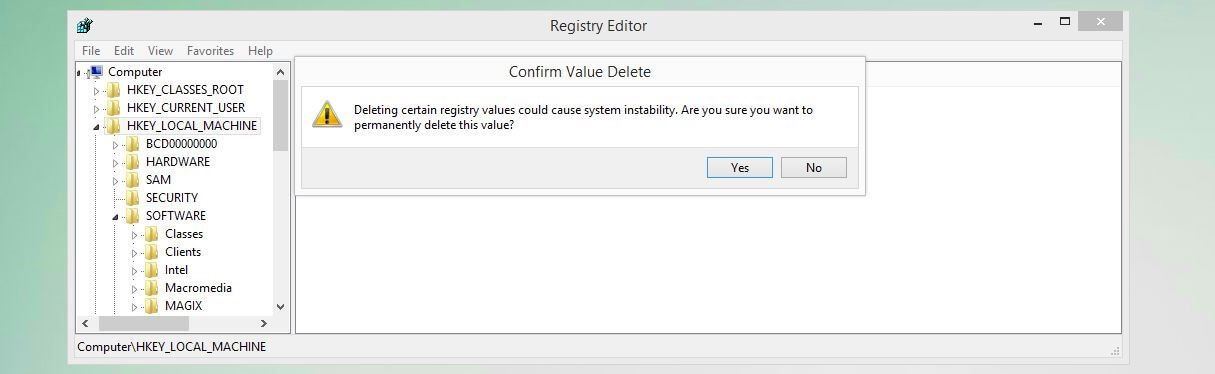Expand the Clients key
The width and height of the screenshot is (1215, 374).
point(135,253)
